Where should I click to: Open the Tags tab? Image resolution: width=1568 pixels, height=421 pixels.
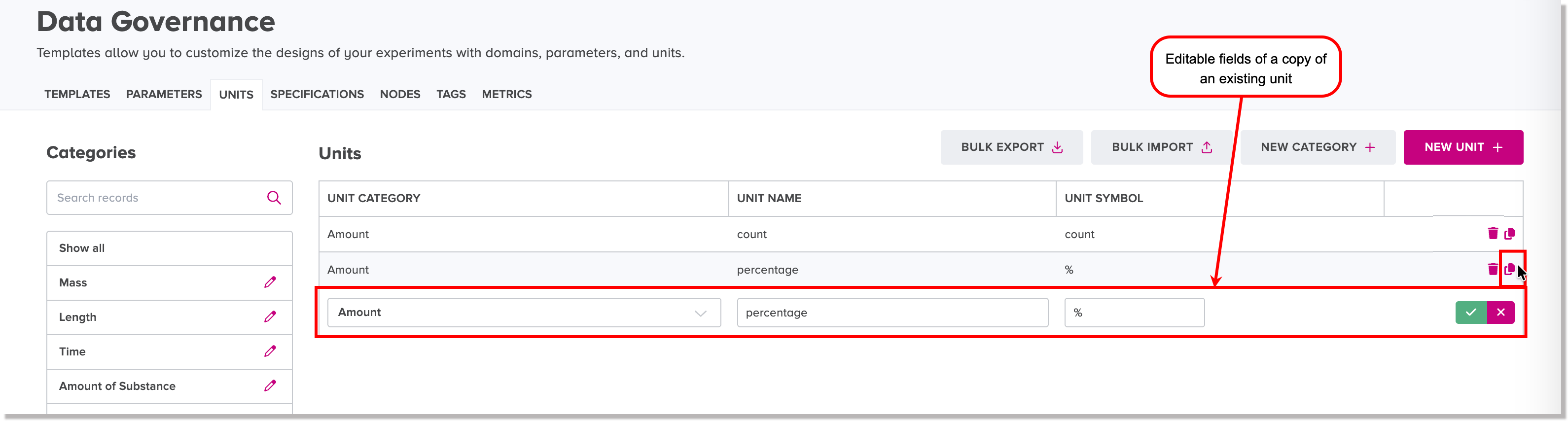(451, 94)
